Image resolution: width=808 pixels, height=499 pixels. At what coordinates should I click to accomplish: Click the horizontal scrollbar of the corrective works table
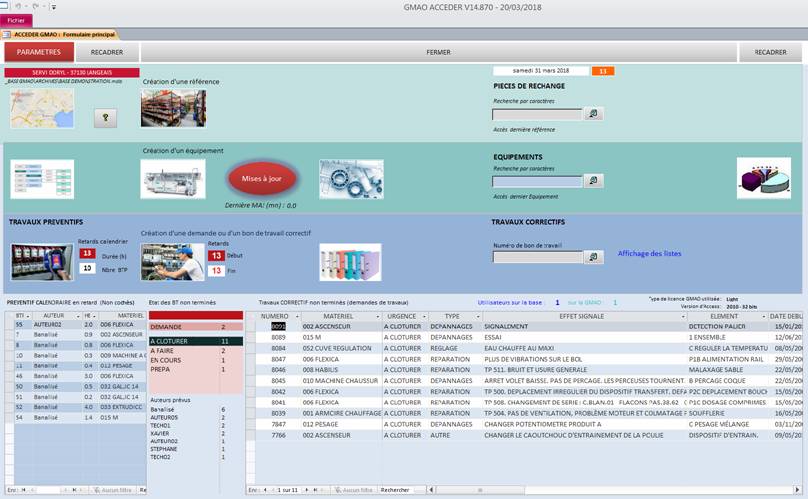[480, 490]
